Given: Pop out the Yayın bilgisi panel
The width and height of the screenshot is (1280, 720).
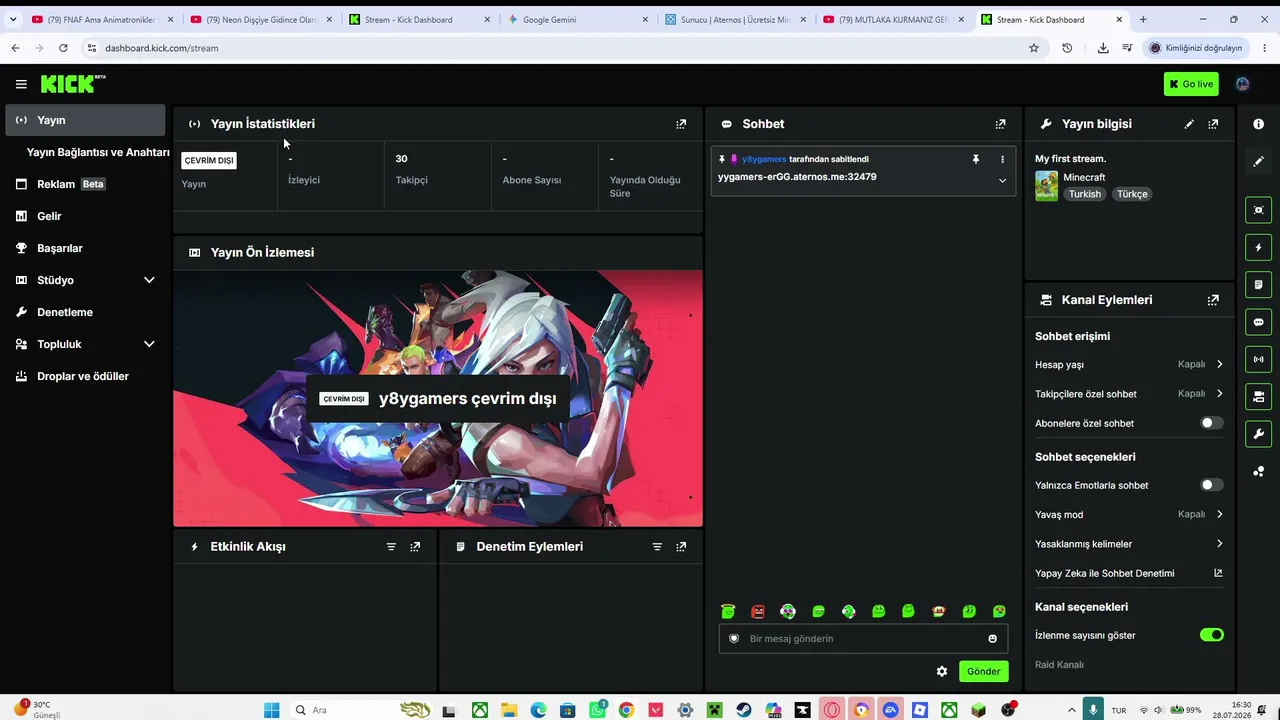Looking at the screenshot, I should tap(1213, 124).
